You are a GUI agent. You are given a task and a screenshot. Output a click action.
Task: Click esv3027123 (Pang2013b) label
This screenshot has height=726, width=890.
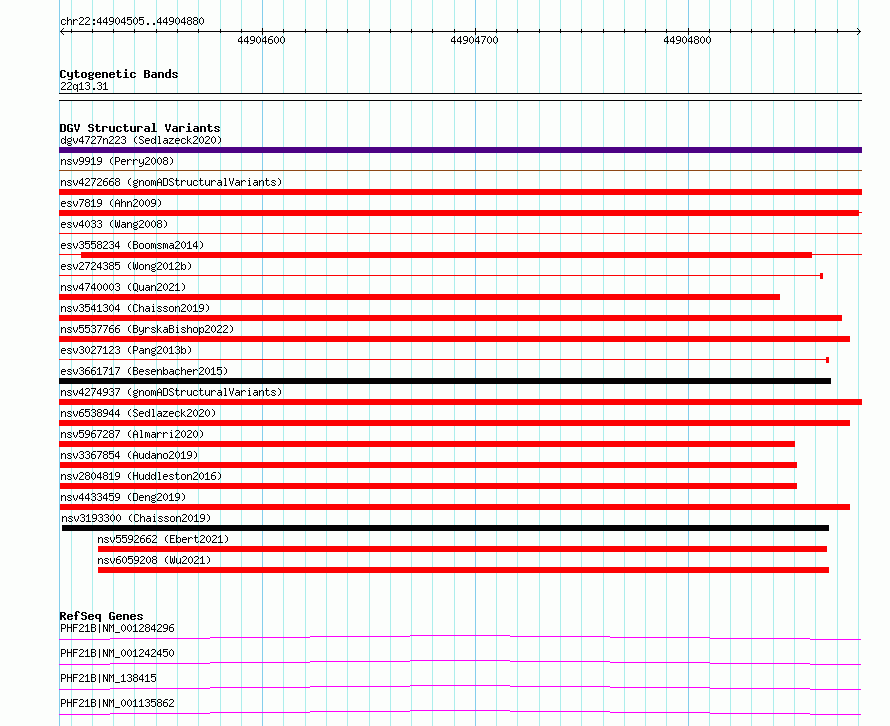coord(126,350)
